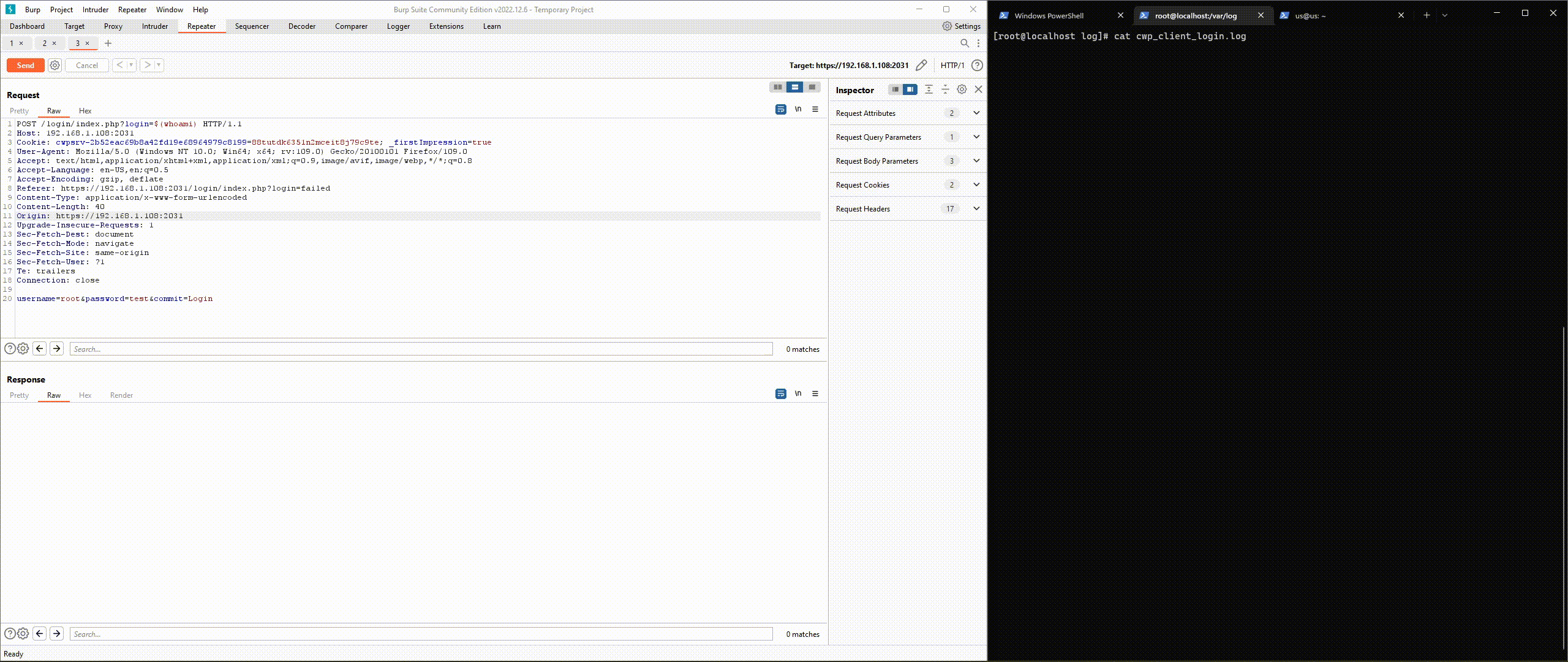This screenshot has height=662, width=1568.
Task: Add a new Repeater tab with plus
Action: coord(108,43)
